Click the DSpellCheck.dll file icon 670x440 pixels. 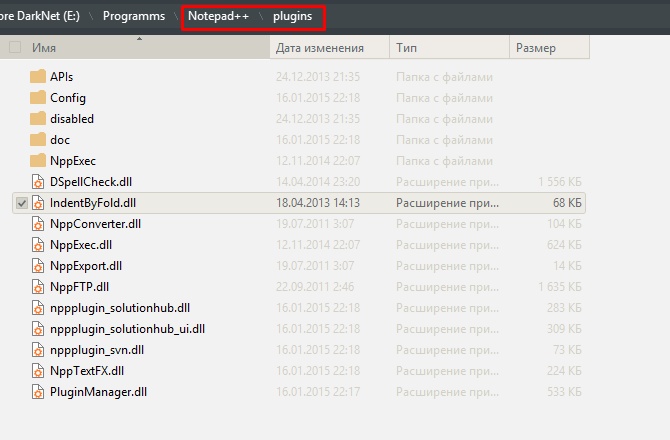38,182
